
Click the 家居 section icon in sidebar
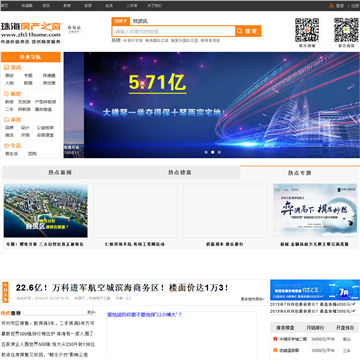6,119
